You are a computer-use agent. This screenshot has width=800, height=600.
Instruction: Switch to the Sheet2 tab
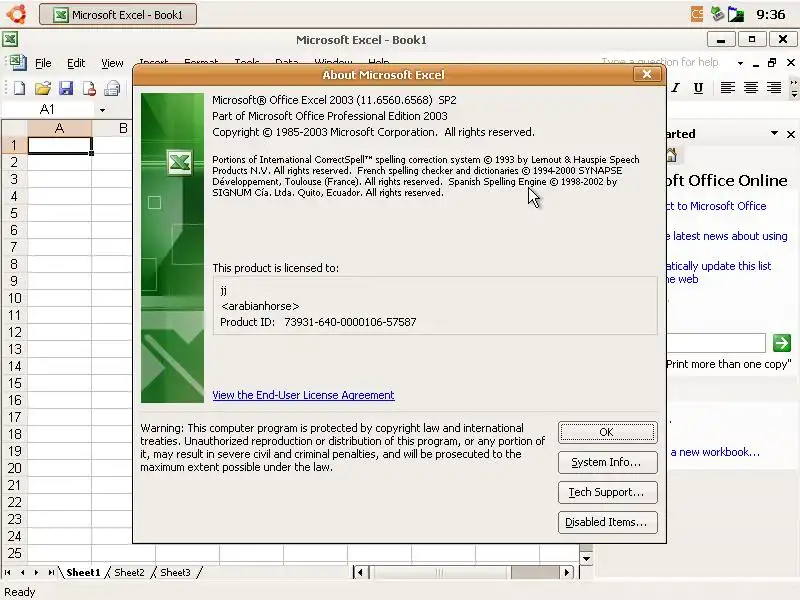pyautogui.click(x=129, y=572)
